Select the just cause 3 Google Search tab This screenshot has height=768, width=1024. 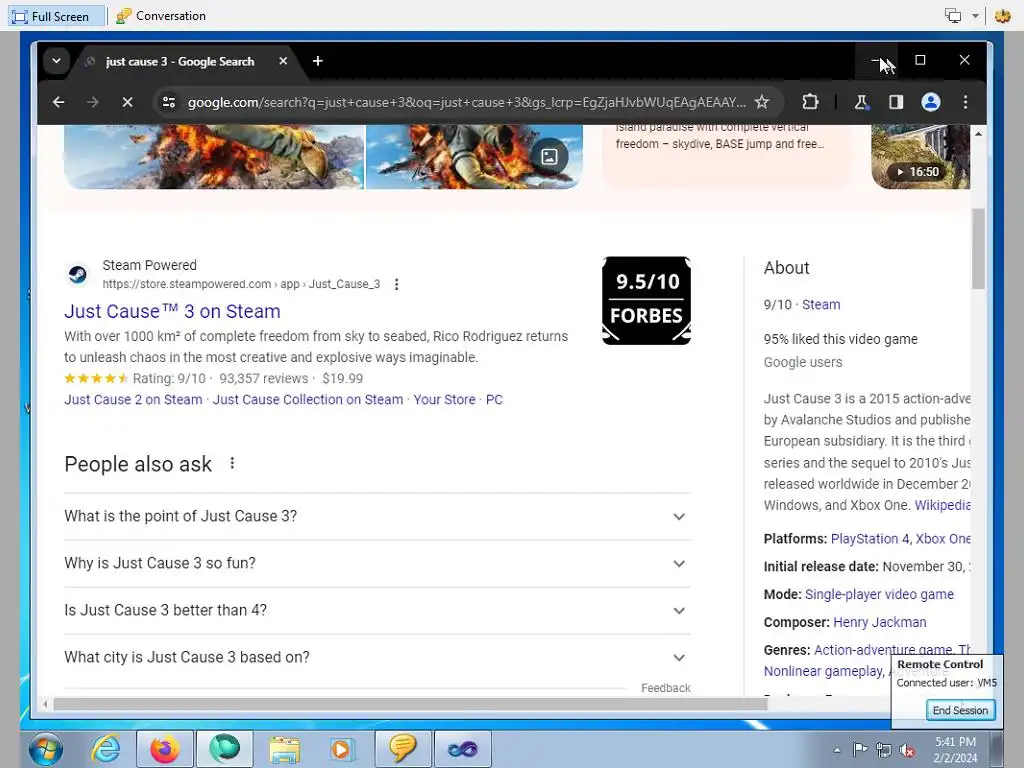pos(180,61)
